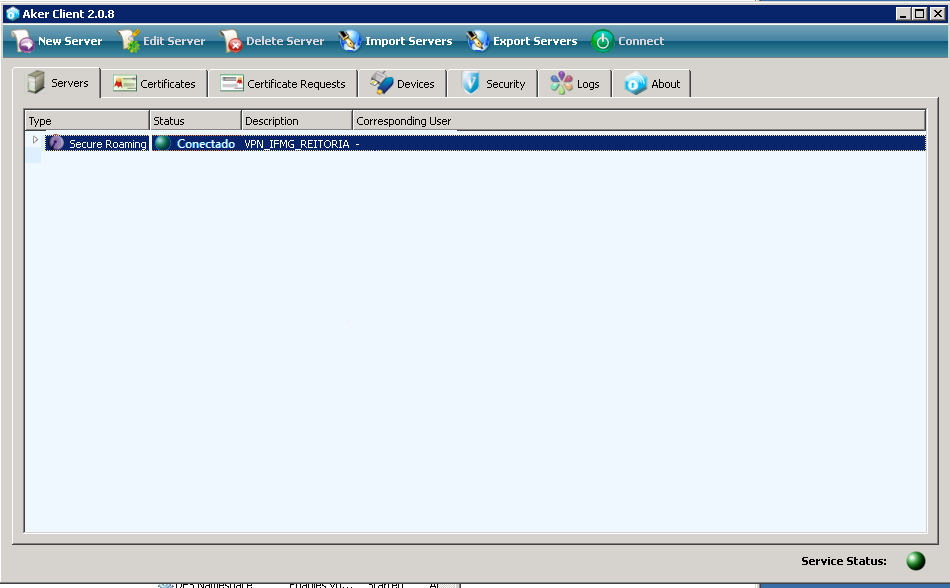Click the Export Servers toolbar icon

(478, 41)
